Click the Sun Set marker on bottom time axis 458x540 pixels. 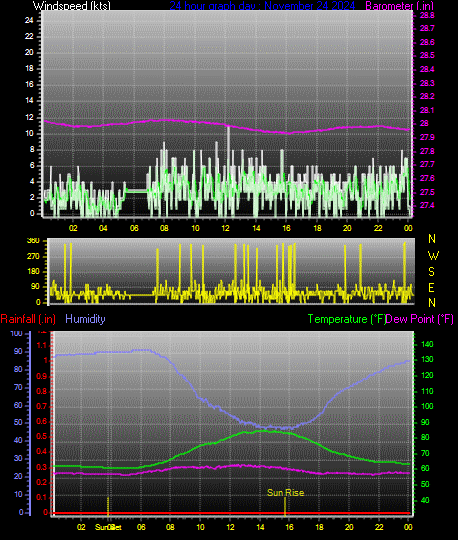108,527
